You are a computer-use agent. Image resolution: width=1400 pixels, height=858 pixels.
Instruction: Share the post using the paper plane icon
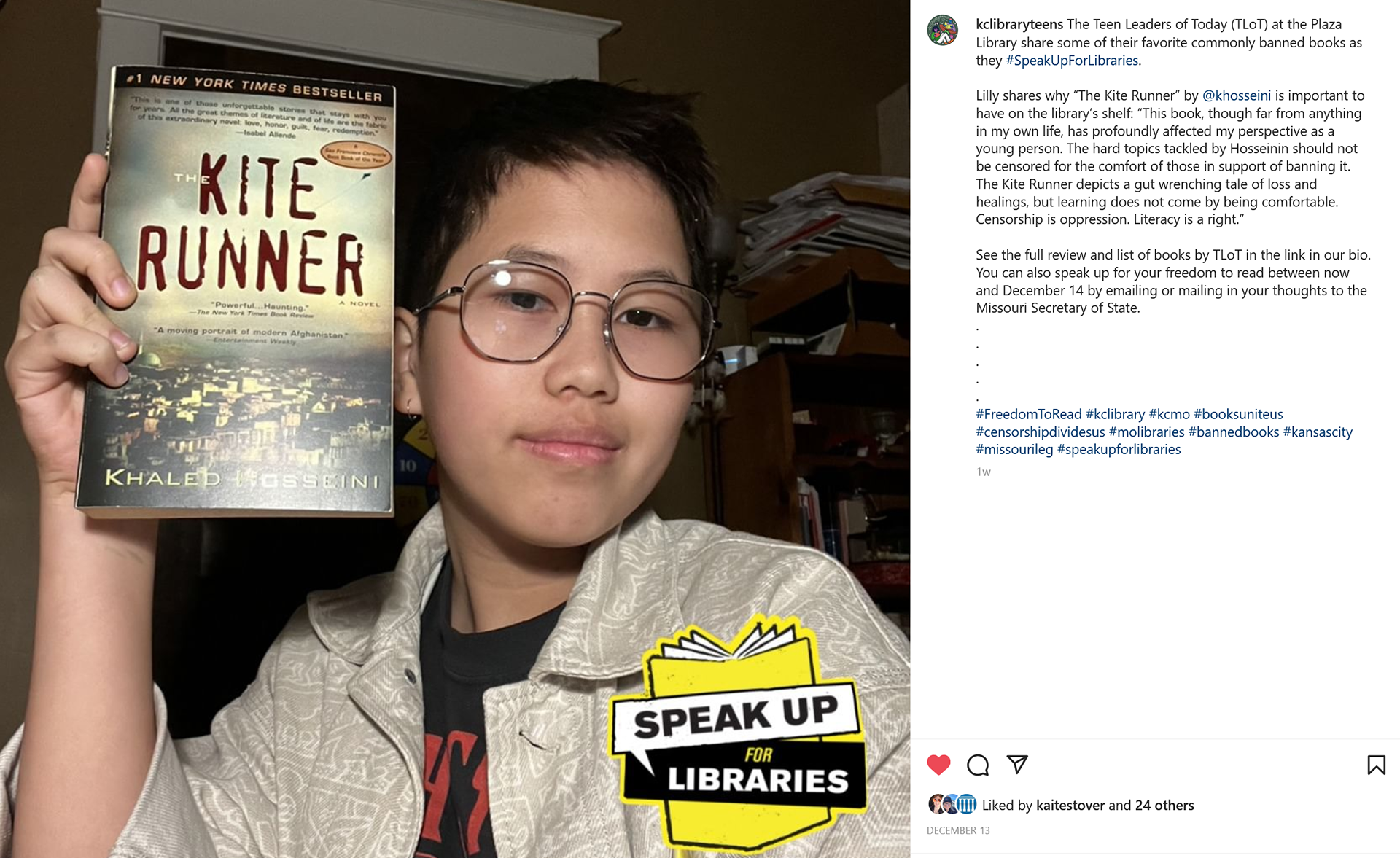click(x=1017, y=764)
